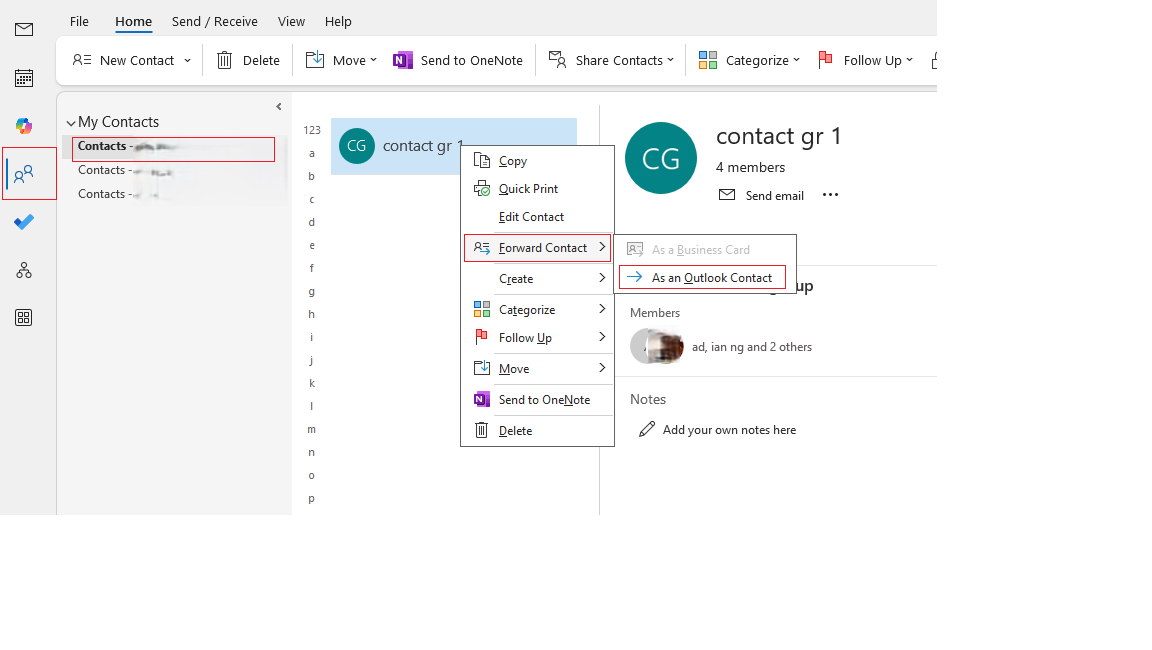
Task: Click Delete in the ribbon
Action: (248, 60)
